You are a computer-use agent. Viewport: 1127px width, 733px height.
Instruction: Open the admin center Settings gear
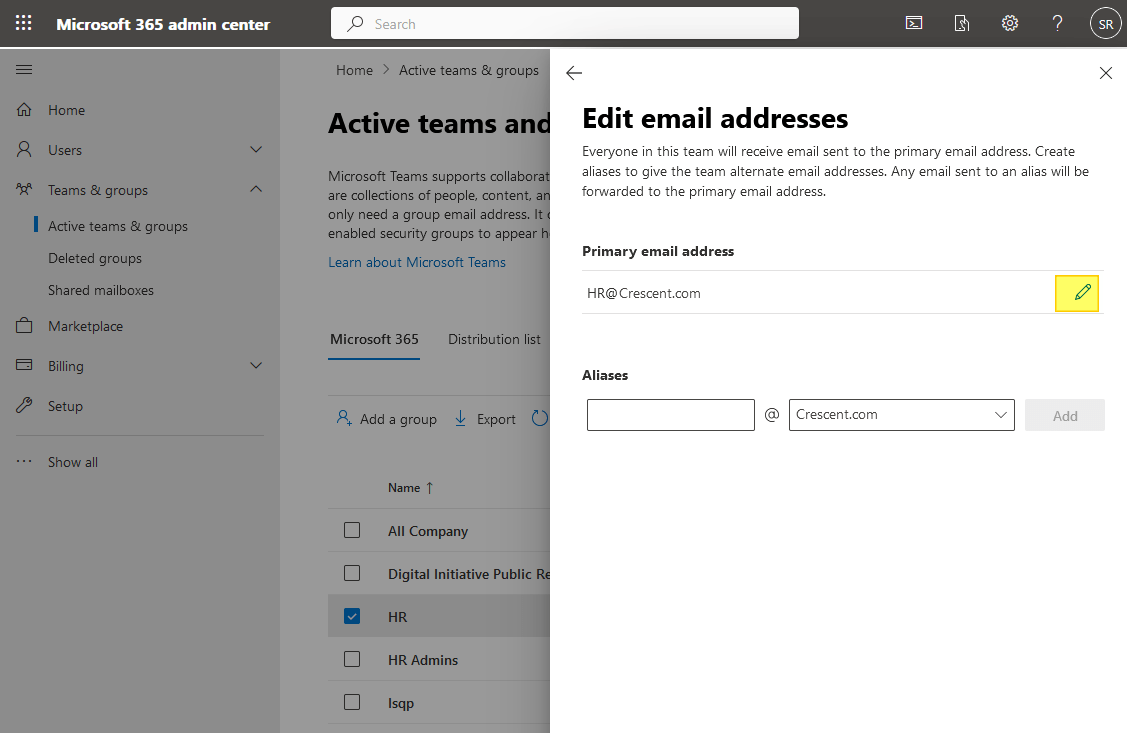(1009, 22)
